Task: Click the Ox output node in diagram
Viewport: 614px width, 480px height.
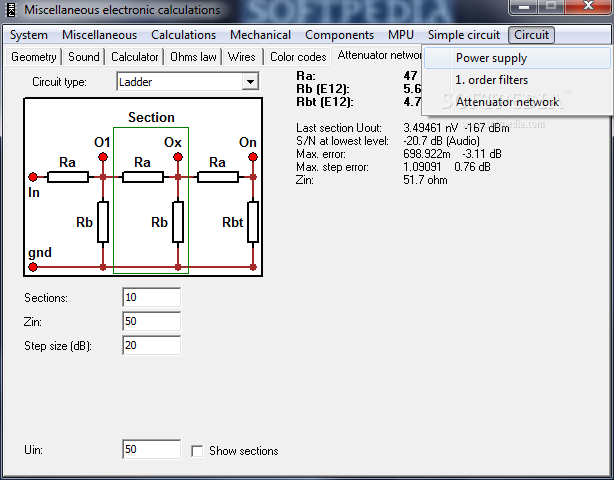Action: coord(178,157)
